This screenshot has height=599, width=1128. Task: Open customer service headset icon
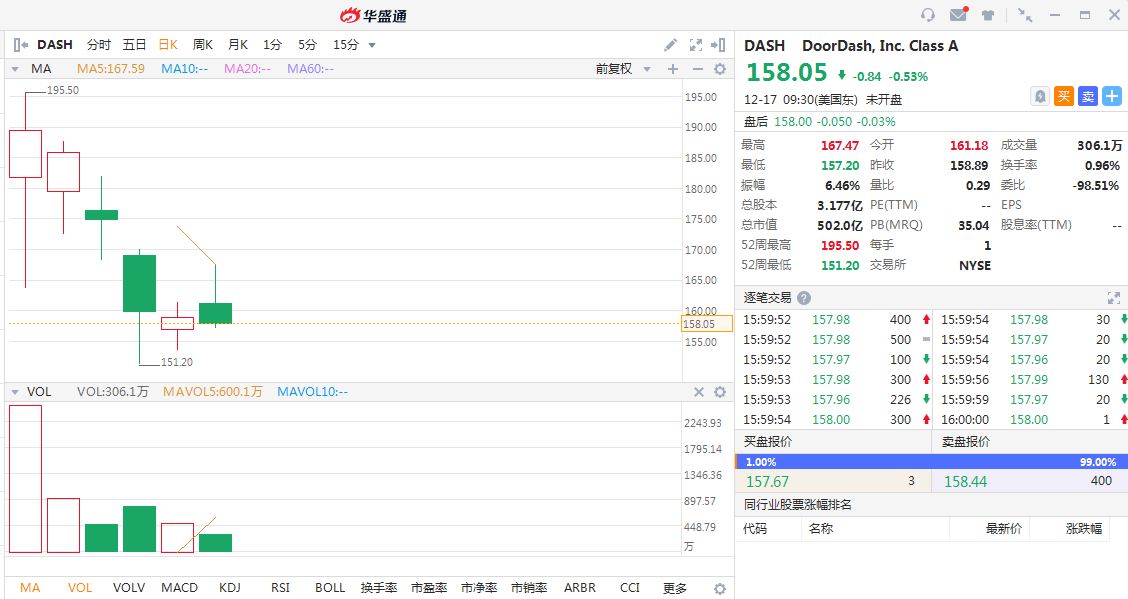pyautogui.click(x=928, y=15)
